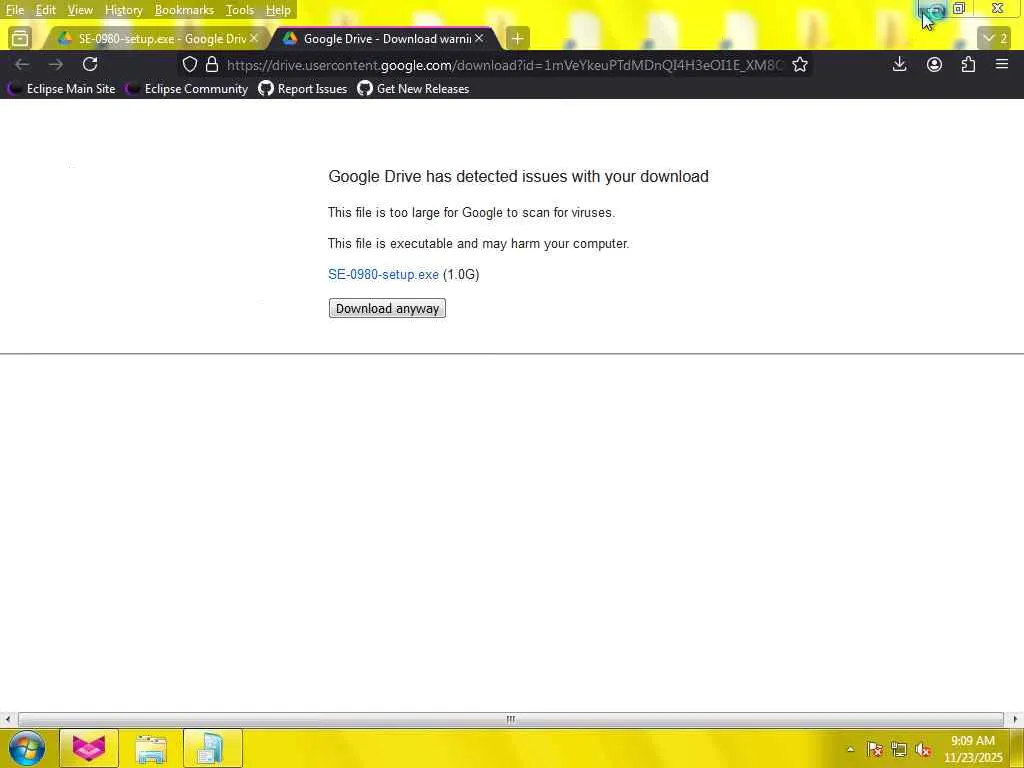This screenshot has width=1024, height=768.
Task: Click the horizontal scrollbar thumb
Action: 511,719
